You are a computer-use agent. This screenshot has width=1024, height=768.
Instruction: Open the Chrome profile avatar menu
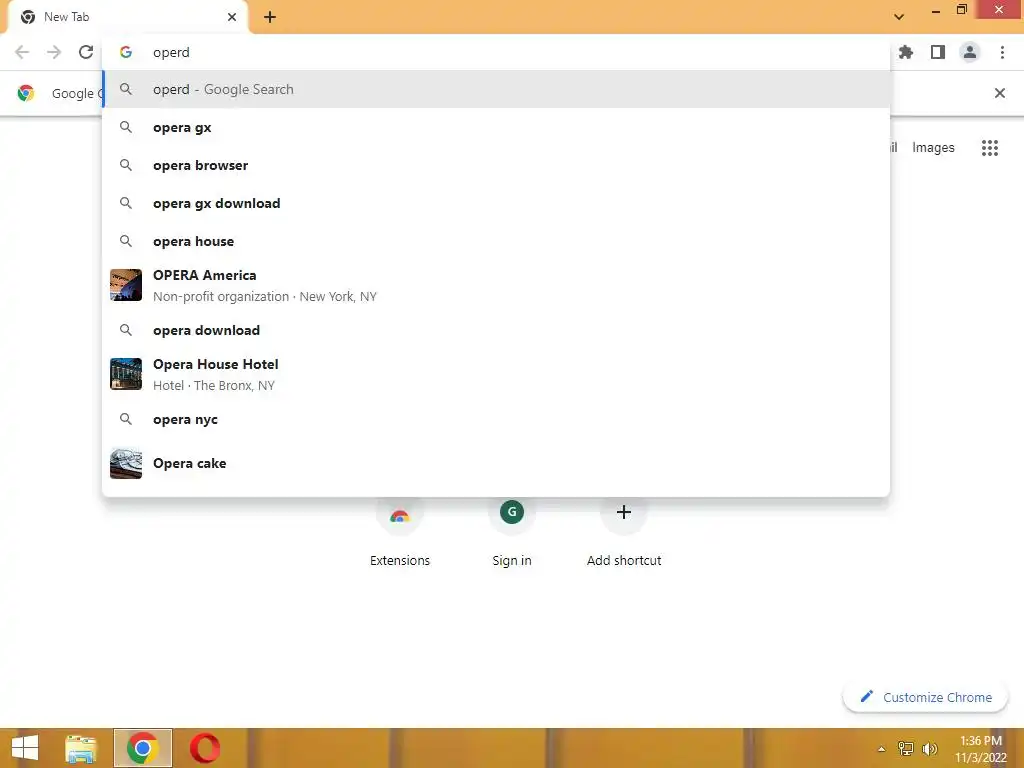[x=970, y=52]
